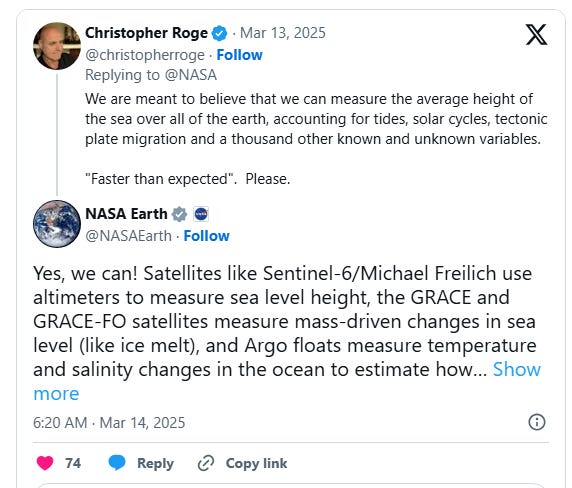Click the chain link copy icon
This screenshot has height=488, width=572.
[x=206, y=463]
